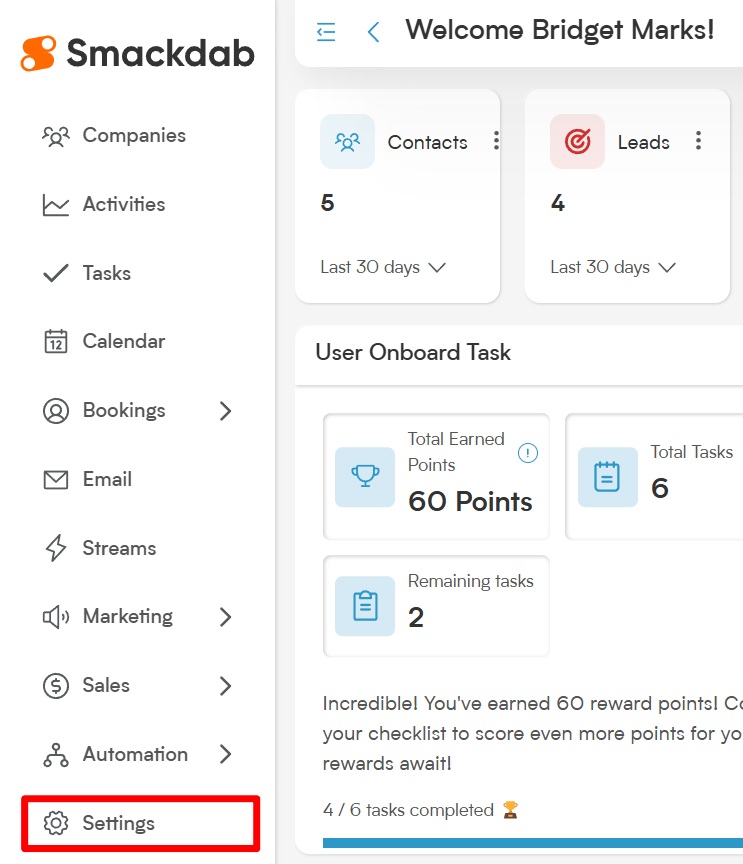Click the Smackdab logo
This screenshot has width=743, height=864.
(137, 53)
